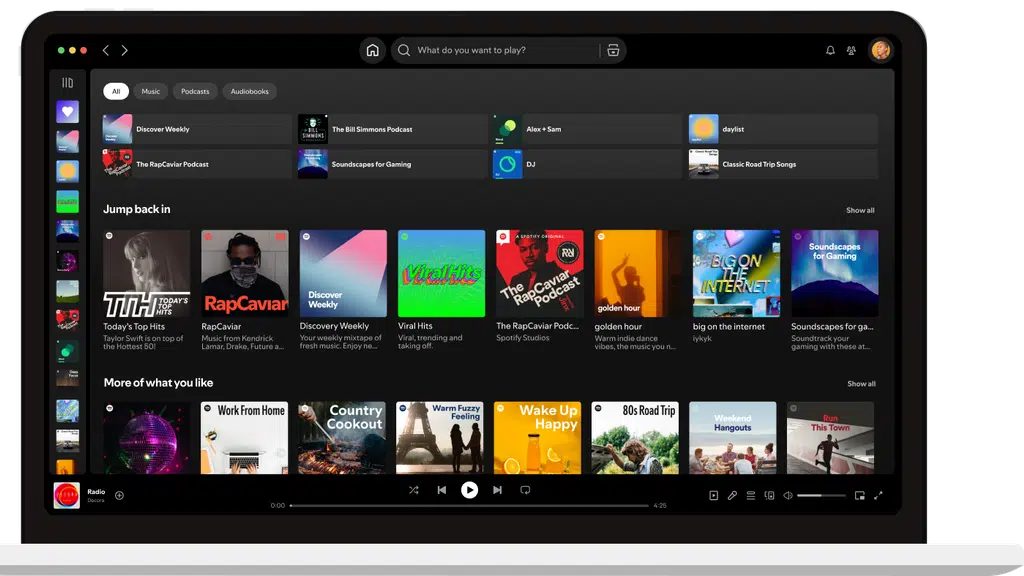This screenshot has height=576, width=1024.
Task: Navigate forward with the right arrow
Action: [x=124, y=50]
